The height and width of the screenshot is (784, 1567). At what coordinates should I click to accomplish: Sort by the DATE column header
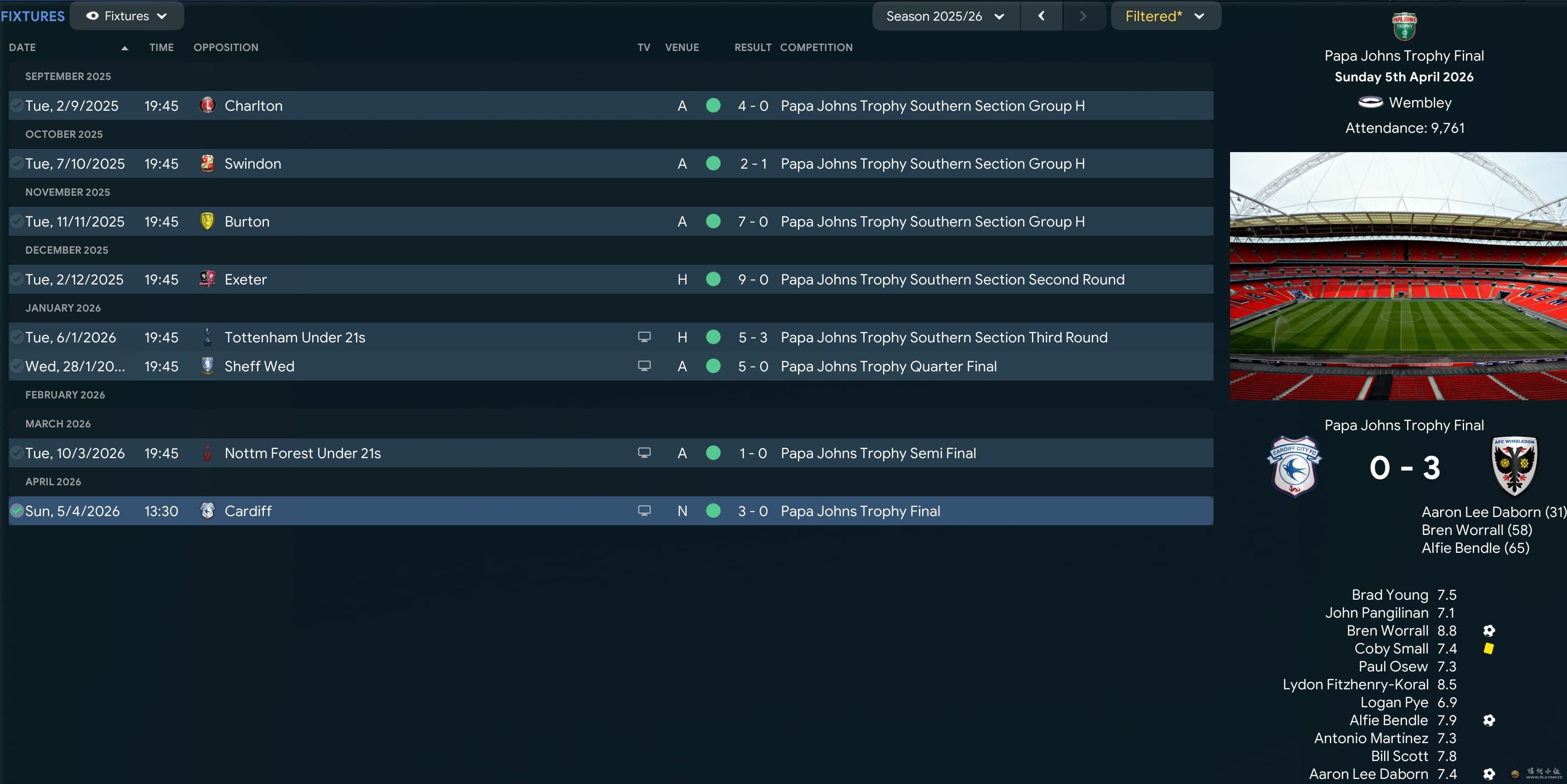(23, 47)
